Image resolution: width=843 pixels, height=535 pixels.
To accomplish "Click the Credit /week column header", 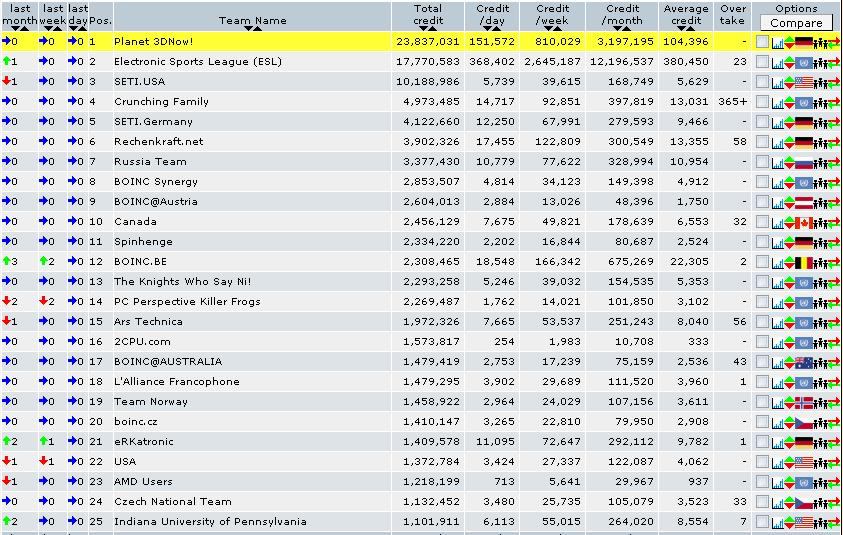I will (x=552, y=15).
